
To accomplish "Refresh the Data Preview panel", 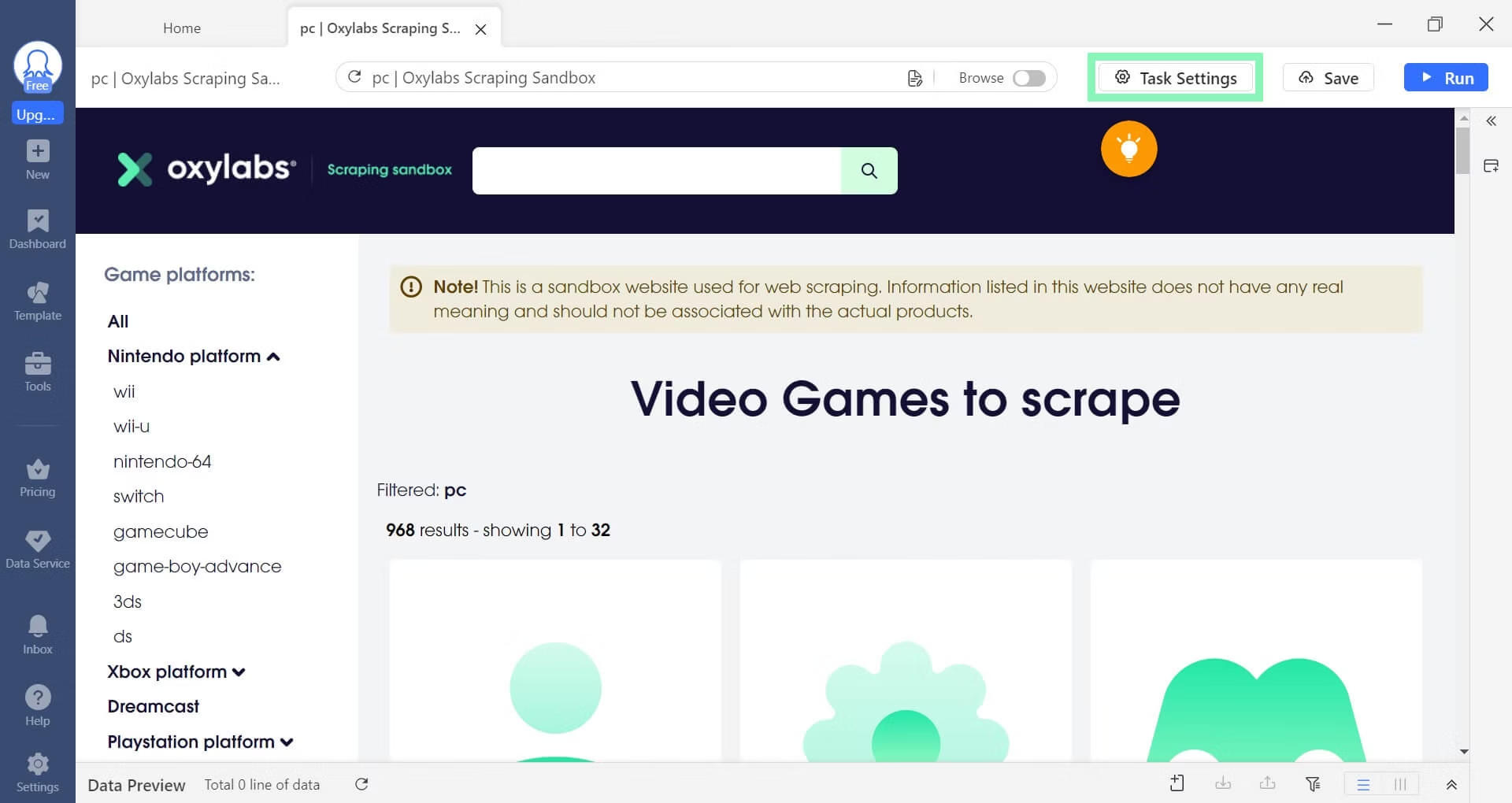I will coord(361,784).
